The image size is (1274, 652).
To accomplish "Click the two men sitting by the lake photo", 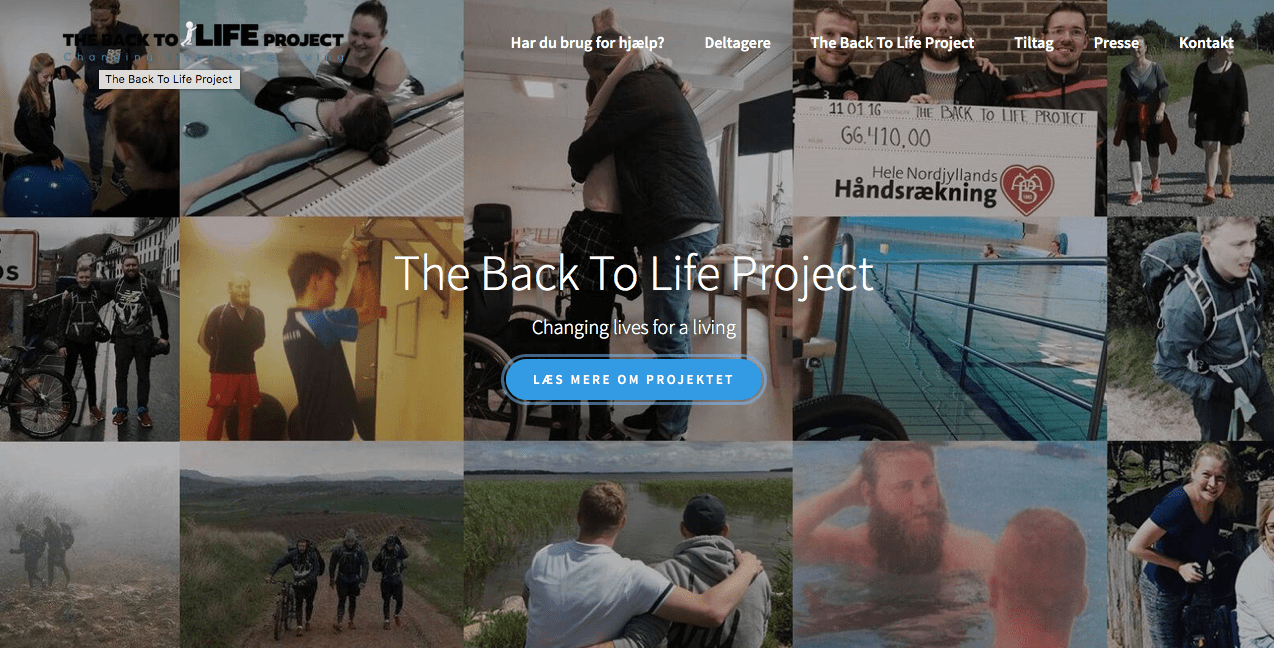I will pyautogui.click(x=628, y=546).
